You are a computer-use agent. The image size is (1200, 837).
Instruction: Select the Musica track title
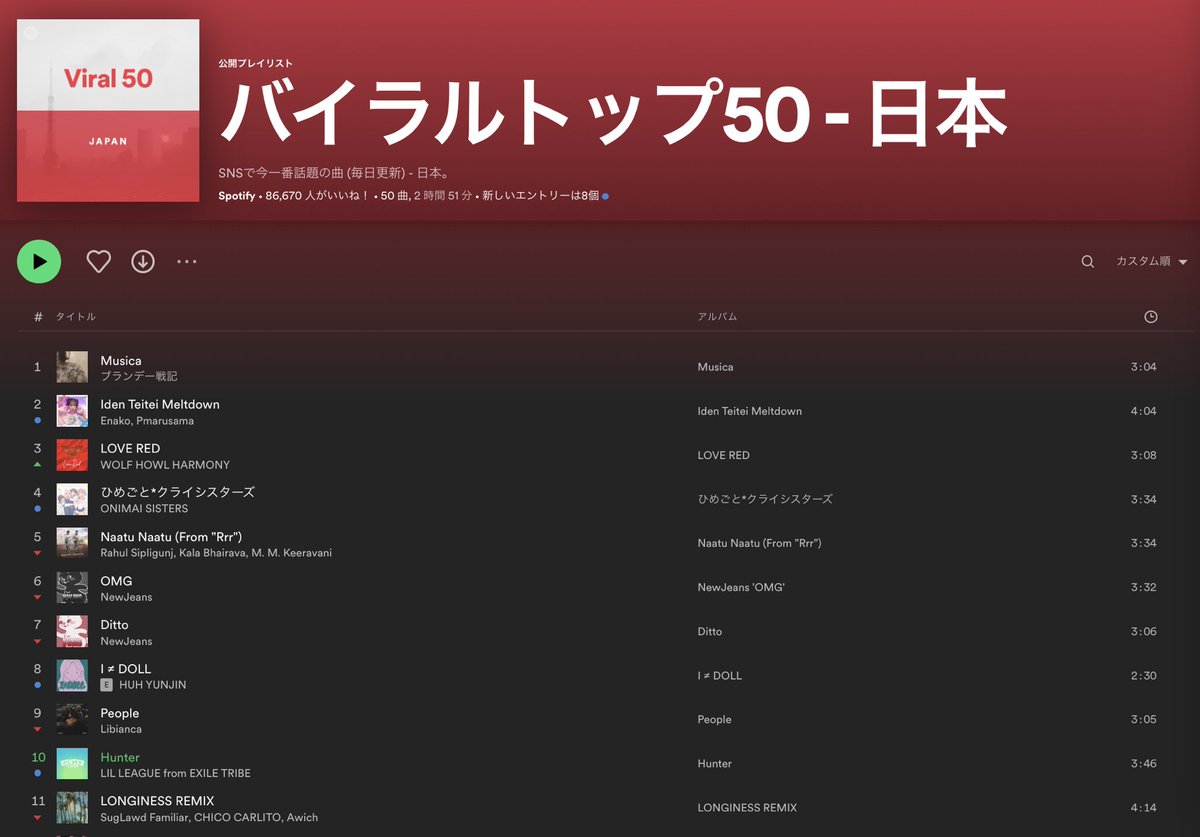click(121, 360)
